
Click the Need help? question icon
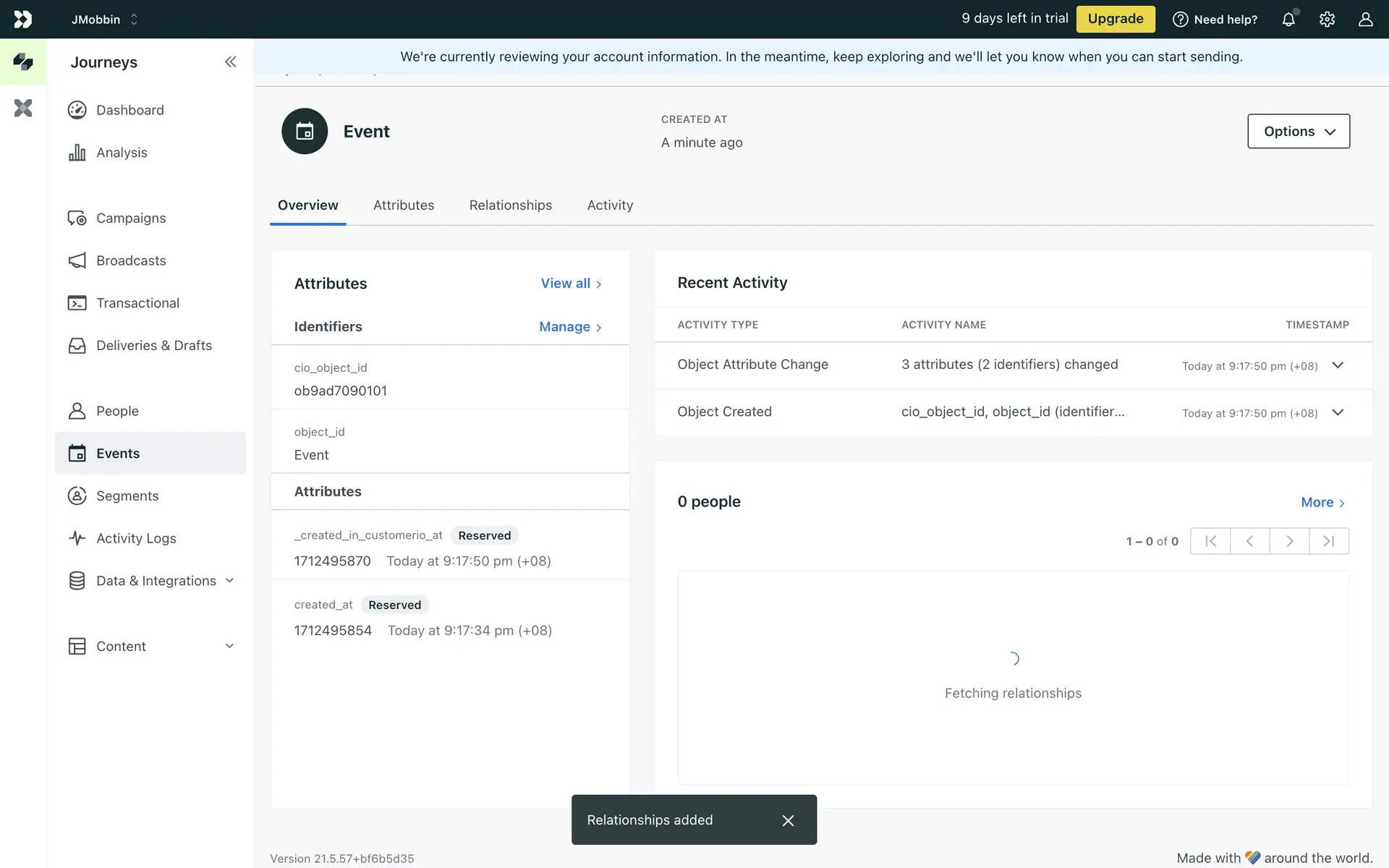1180,20
